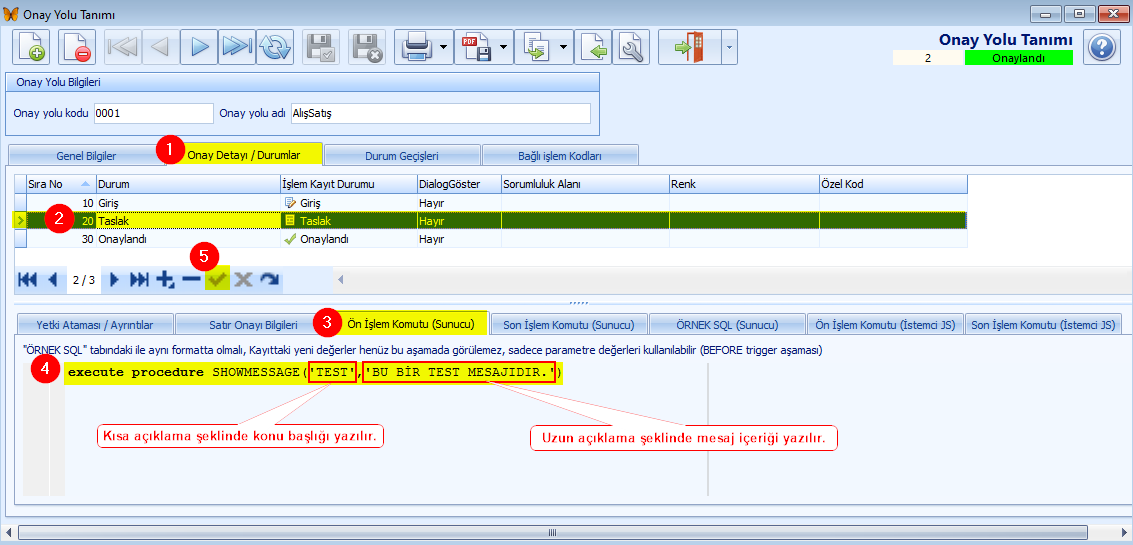Click the bottom horizontal scrollbar

click(x=566, y=532)
